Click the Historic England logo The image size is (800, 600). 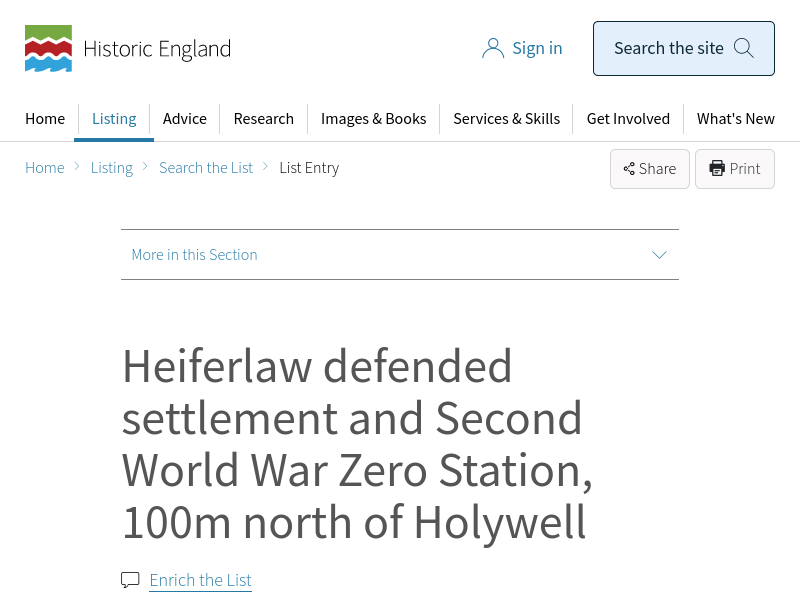click(x=128, y=49)
